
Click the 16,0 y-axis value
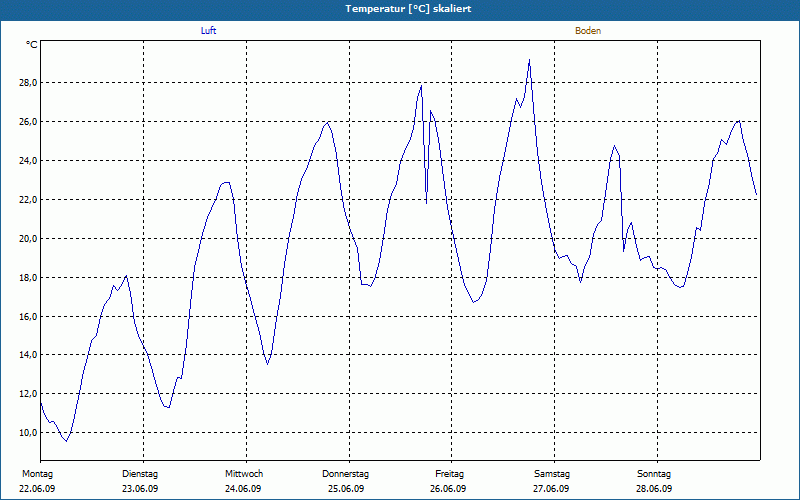(29, 316)
